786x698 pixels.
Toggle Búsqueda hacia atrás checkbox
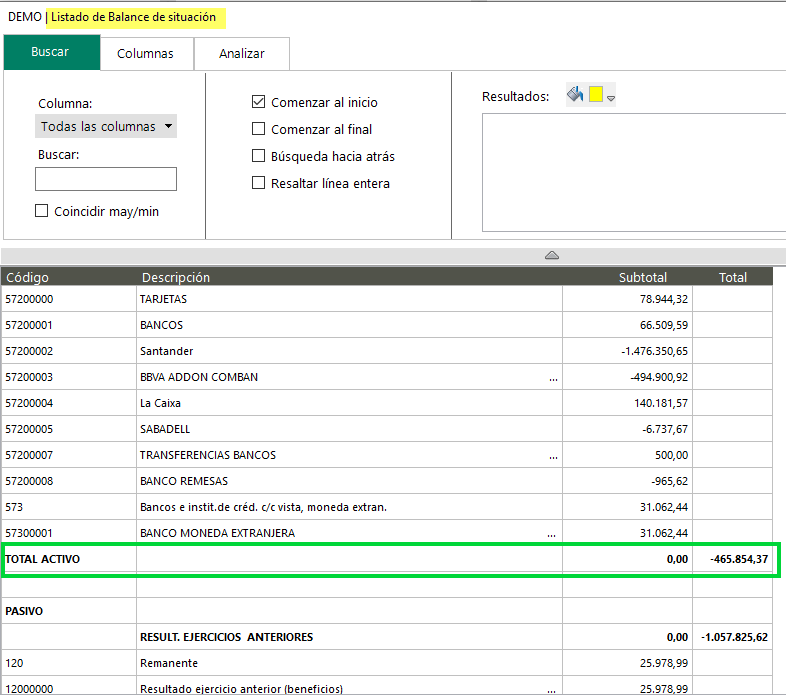[259, 156]
